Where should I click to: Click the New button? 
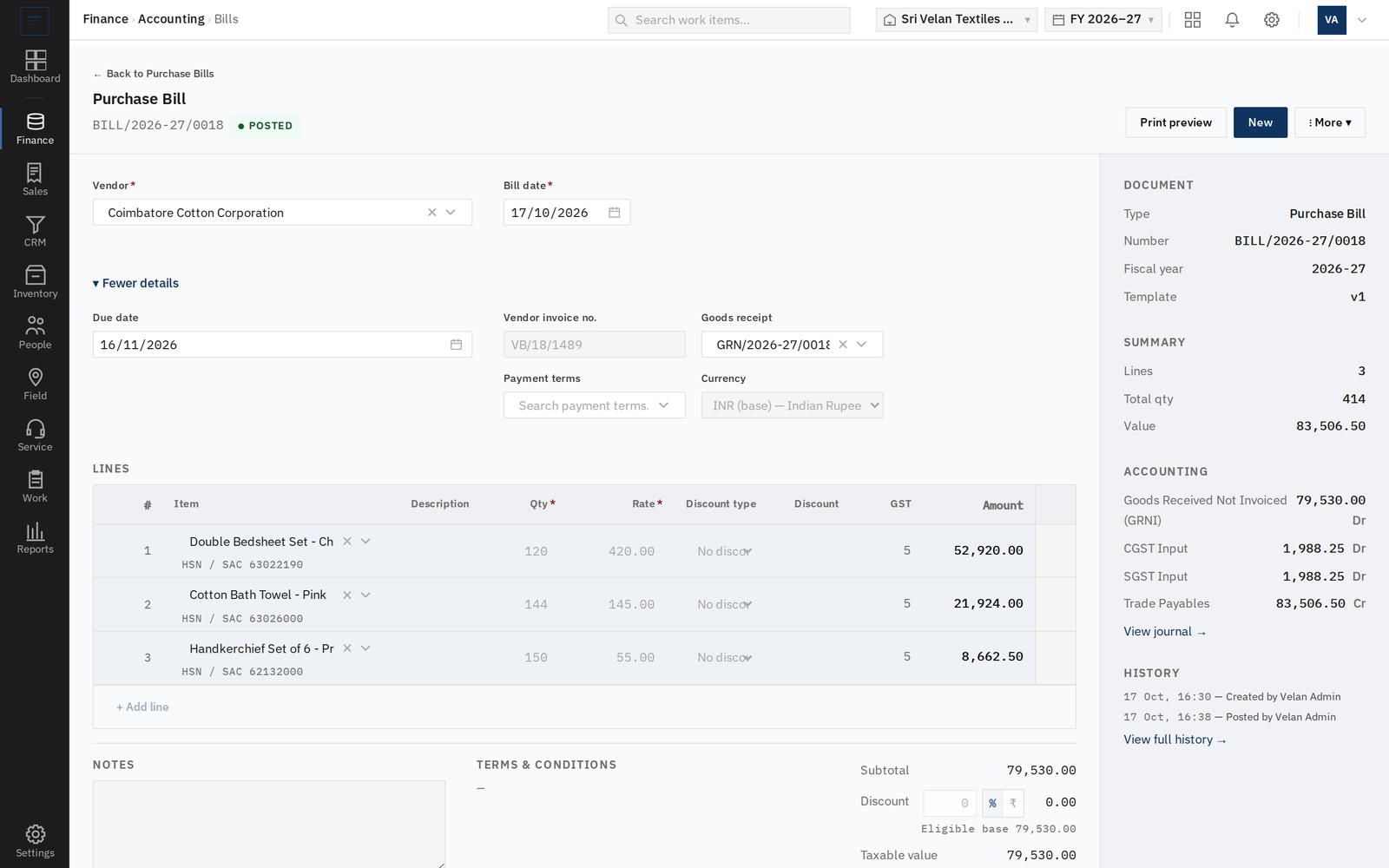(x=1261, y=122)
